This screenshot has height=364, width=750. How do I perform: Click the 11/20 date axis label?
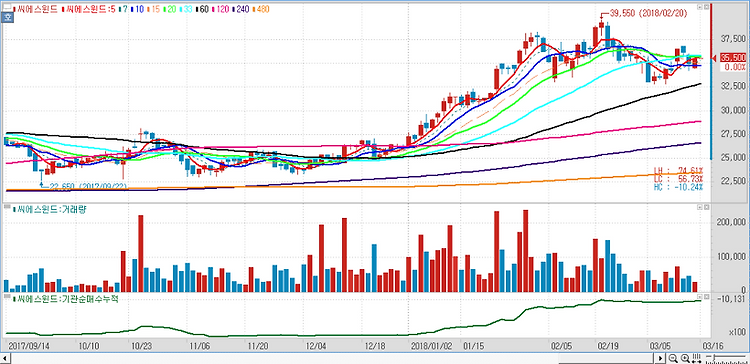pyautogui.click(x=257, y=345)
